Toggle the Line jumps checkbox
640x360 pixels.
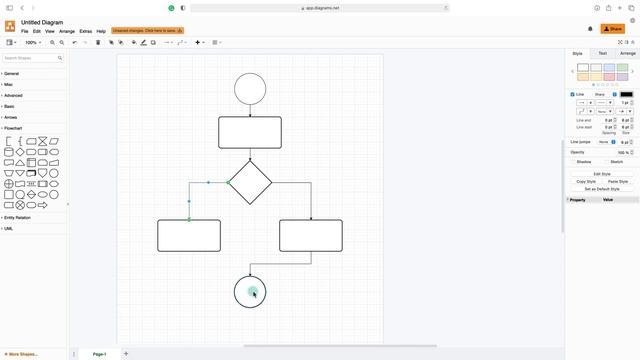point(613,142)
